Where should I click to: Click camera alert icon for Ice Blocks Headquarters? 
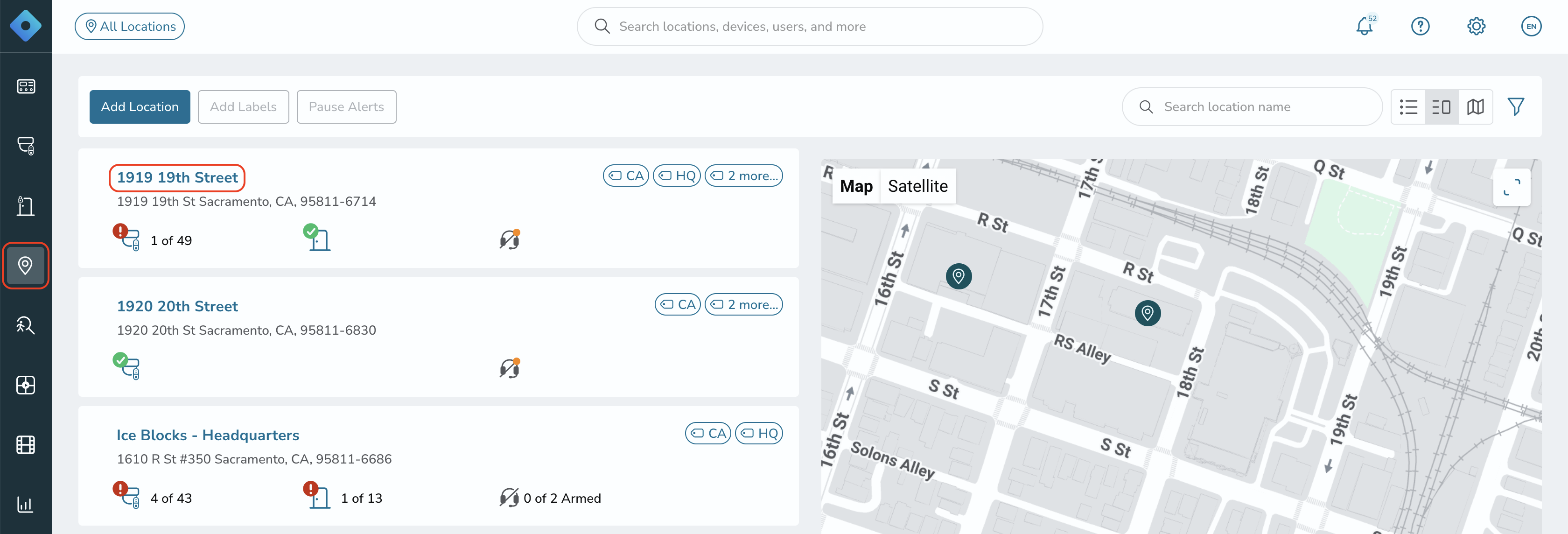126,495
